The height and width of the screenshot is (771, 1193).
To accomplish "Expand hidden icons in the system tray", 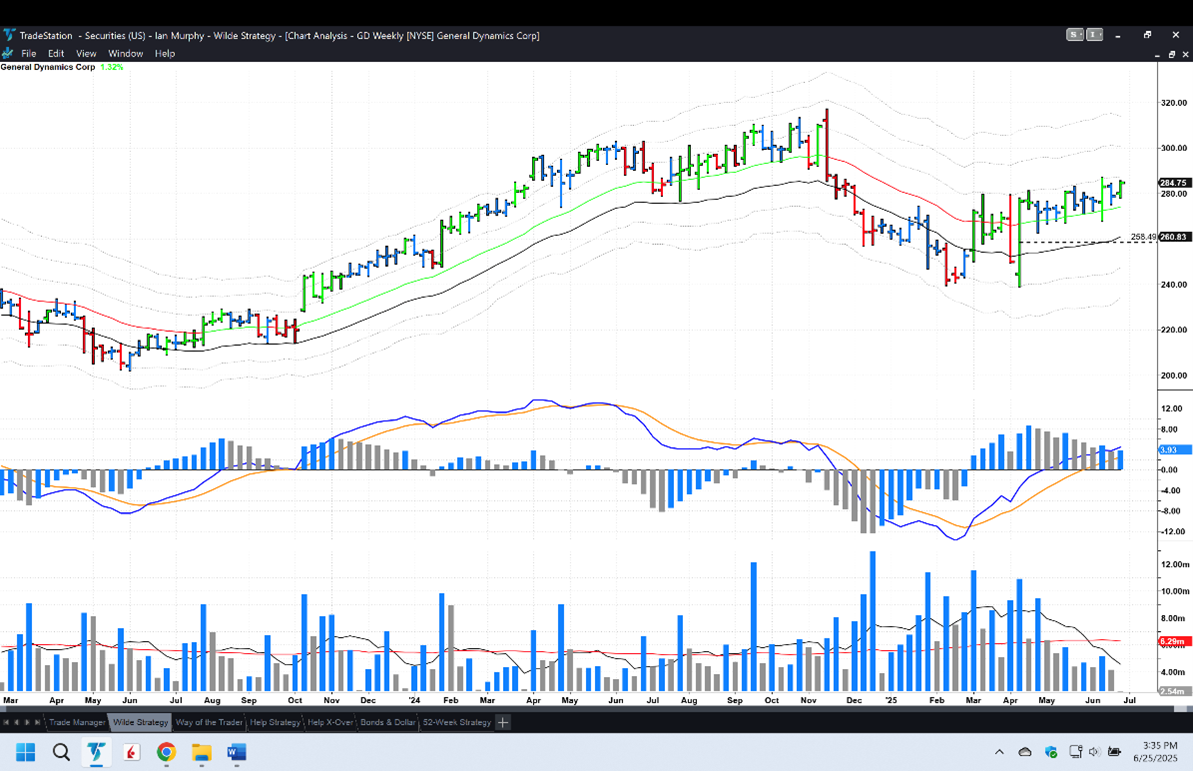I will [999, 751].
